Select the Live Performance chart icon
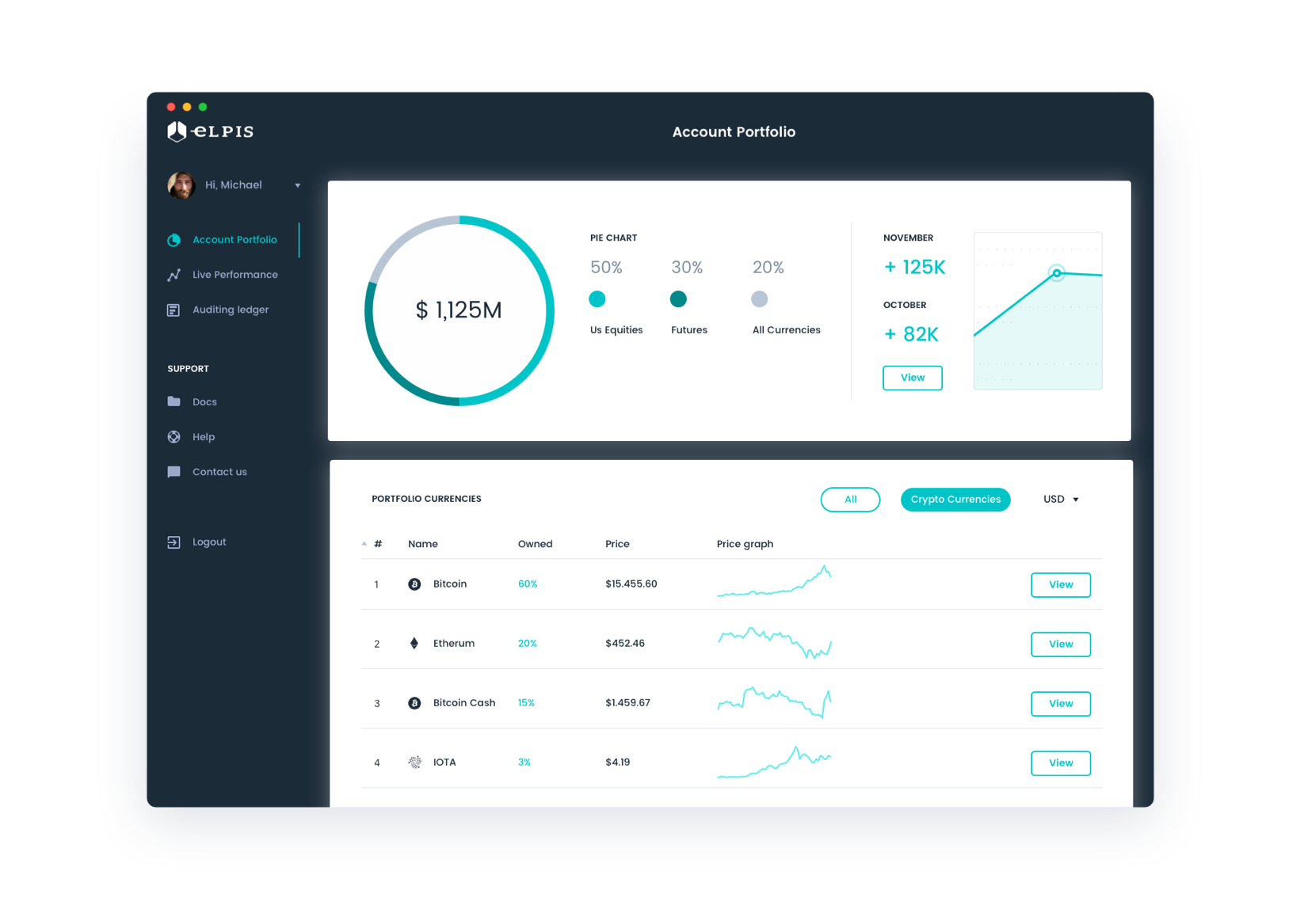Image resolution: width=1300 pixels, height=924 pixels. (173, 275)
